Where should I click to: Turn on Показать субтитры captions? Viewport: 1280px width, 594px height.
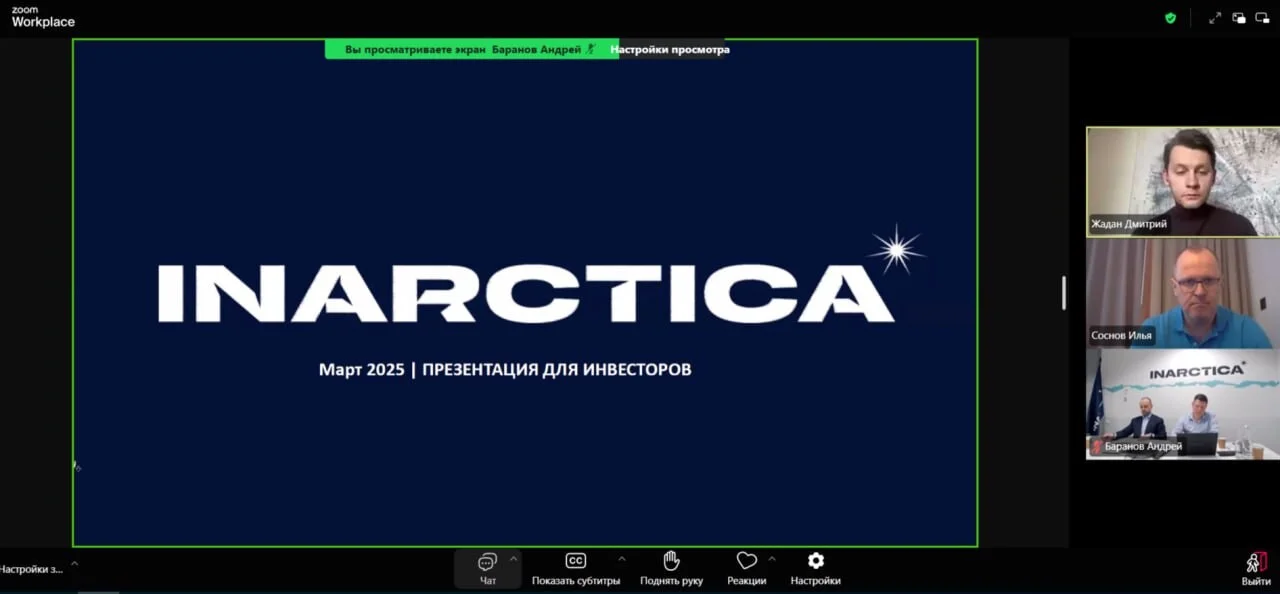(x=576, y=568)
